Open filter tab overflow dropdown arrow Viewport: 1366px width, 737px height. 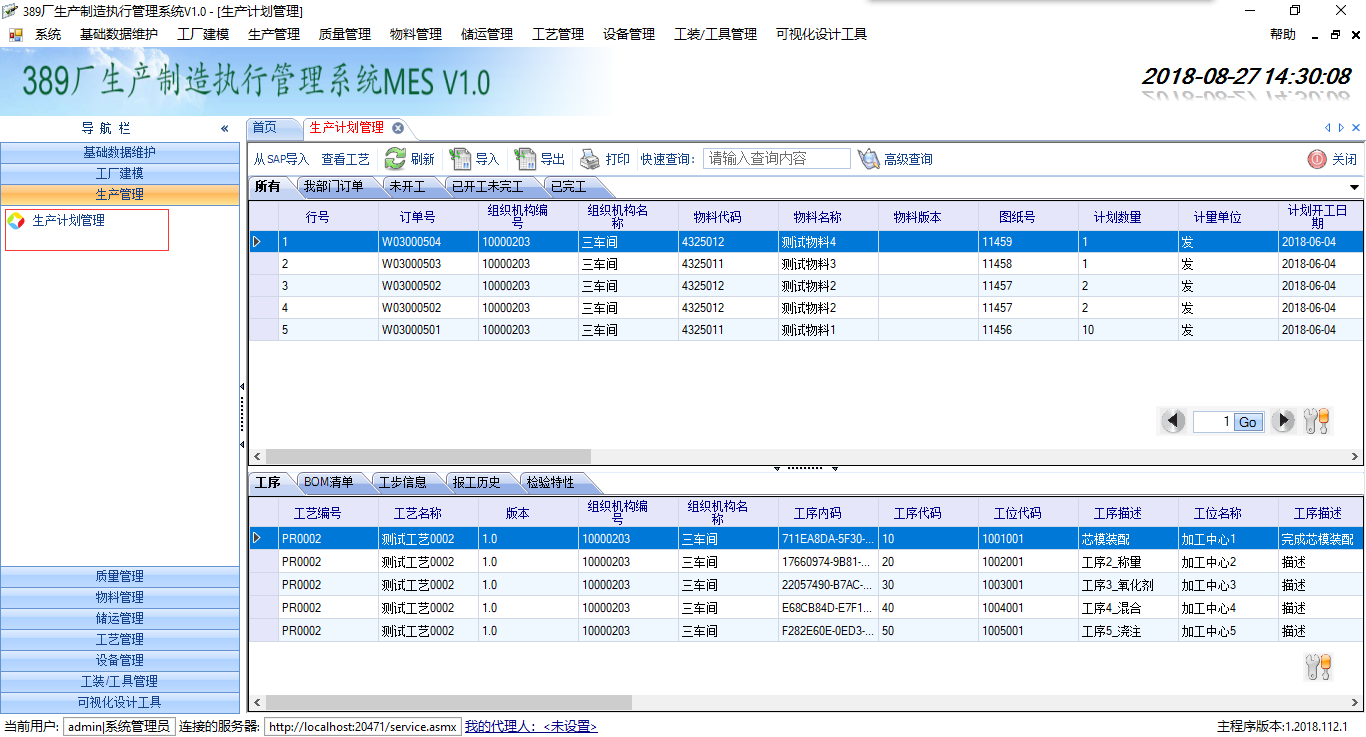[1355, 187]
